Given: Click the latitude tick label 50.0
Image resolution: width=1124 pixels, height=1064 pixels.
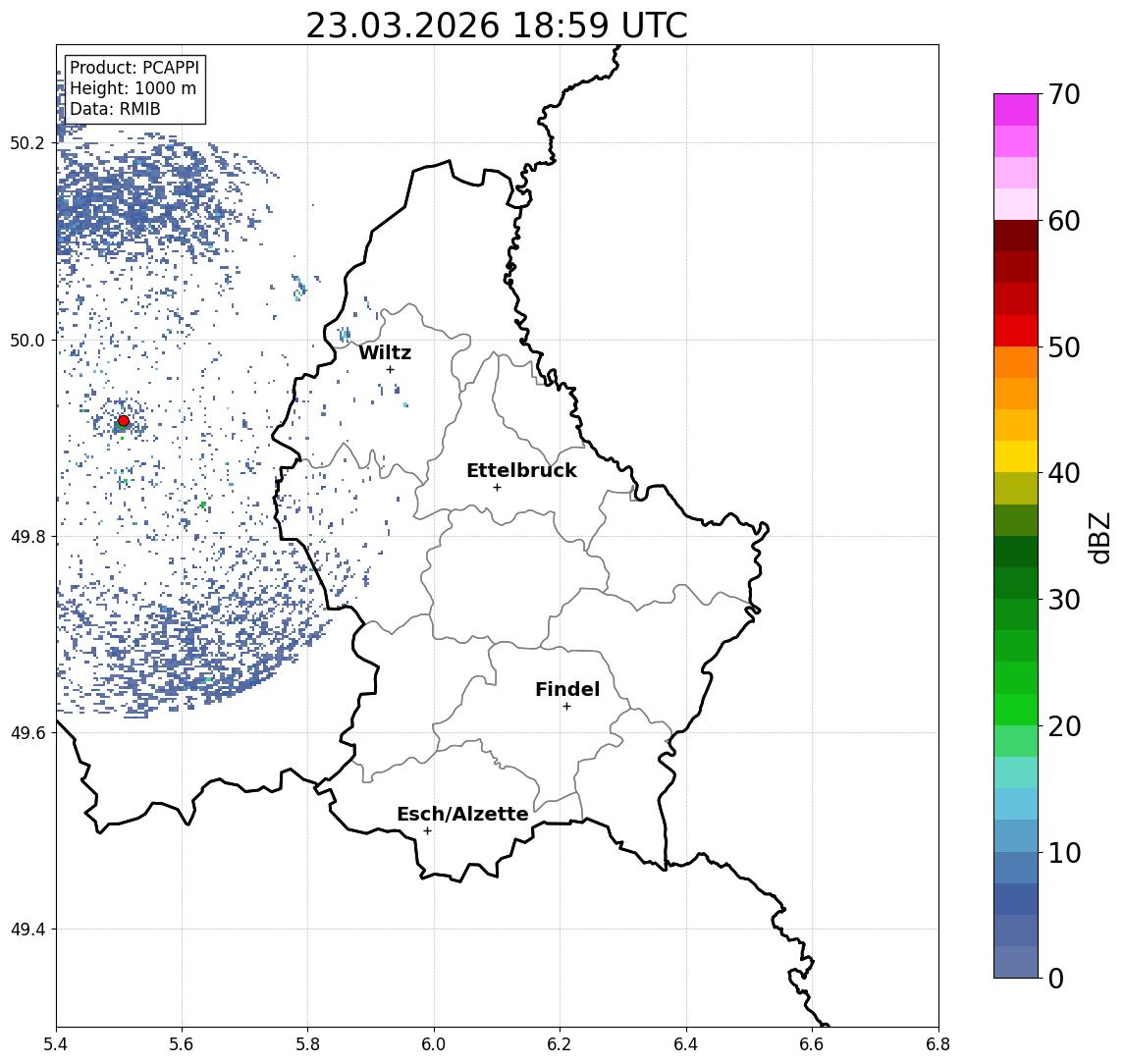Looking at the screenshot, I should tap(27, 340).
